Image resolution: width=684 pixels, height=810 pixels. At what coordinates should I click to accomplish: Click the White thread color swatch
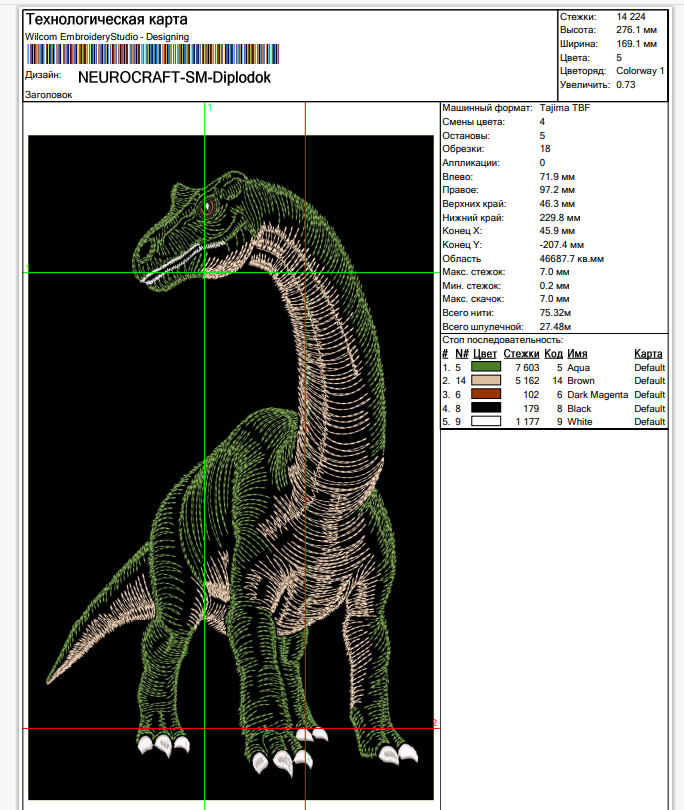coord(487,422)
